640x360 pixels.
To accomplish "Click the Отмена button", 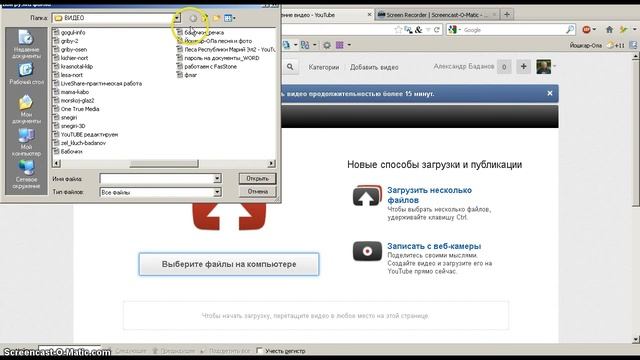I will (x=258, y=191).
